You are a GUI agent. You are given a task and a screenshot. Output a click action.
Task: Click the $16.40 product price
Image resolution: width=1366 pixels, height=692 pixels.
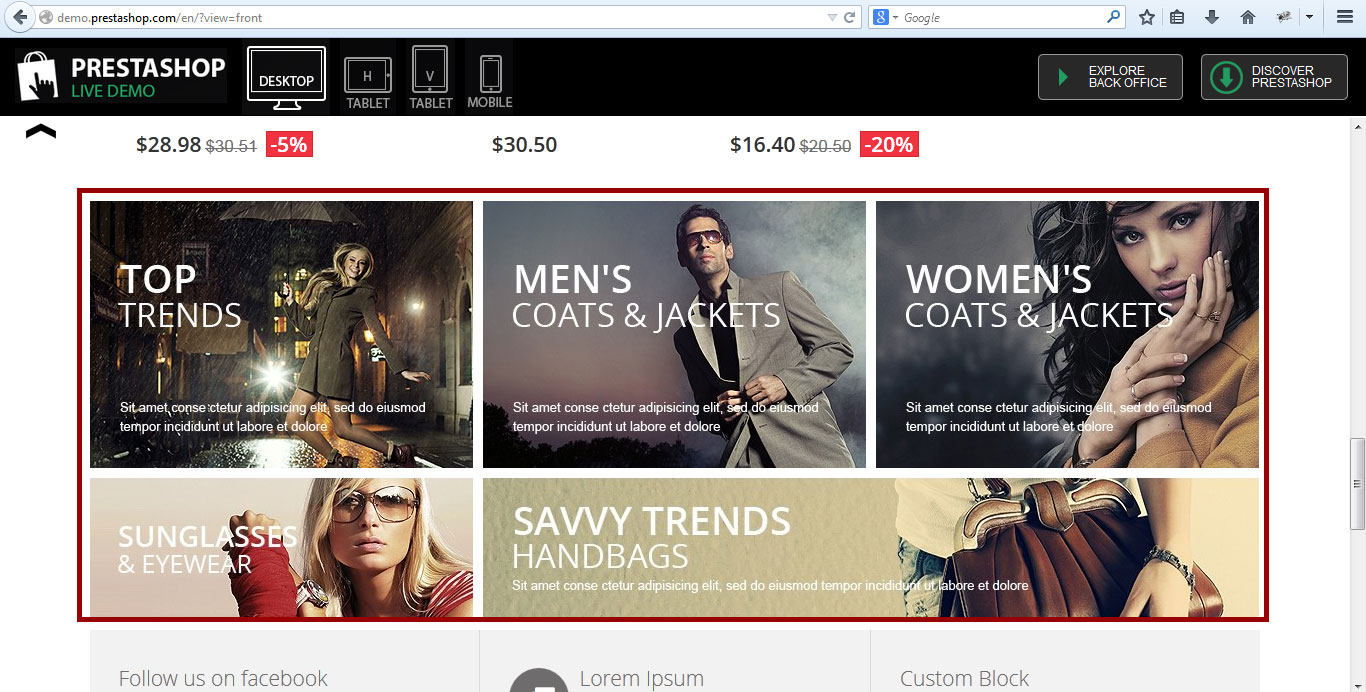click(762, 145)
